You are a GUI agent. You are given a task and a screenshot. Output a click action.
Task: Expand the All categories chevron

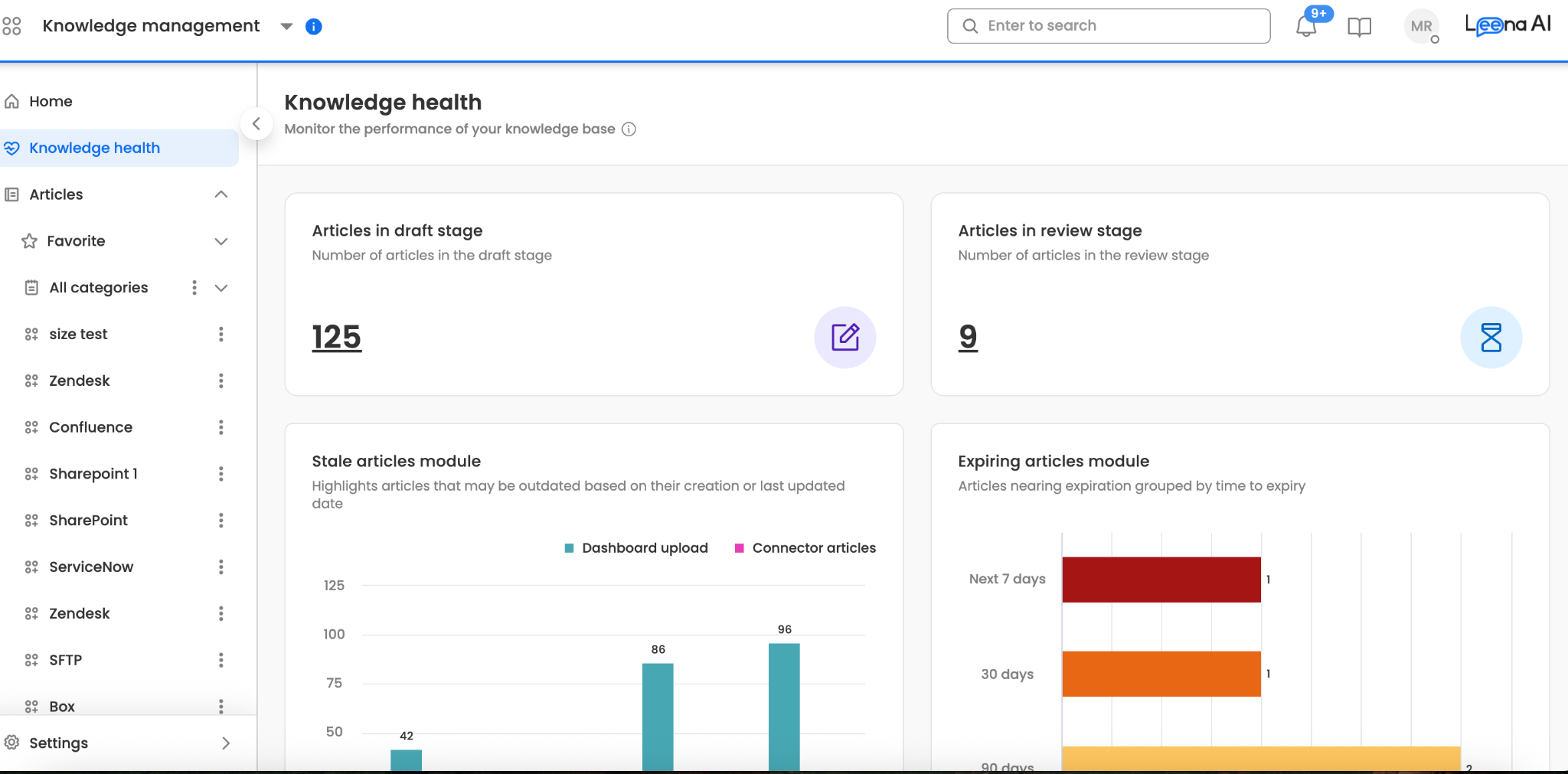pyautogui.click(x=221, y=288)
